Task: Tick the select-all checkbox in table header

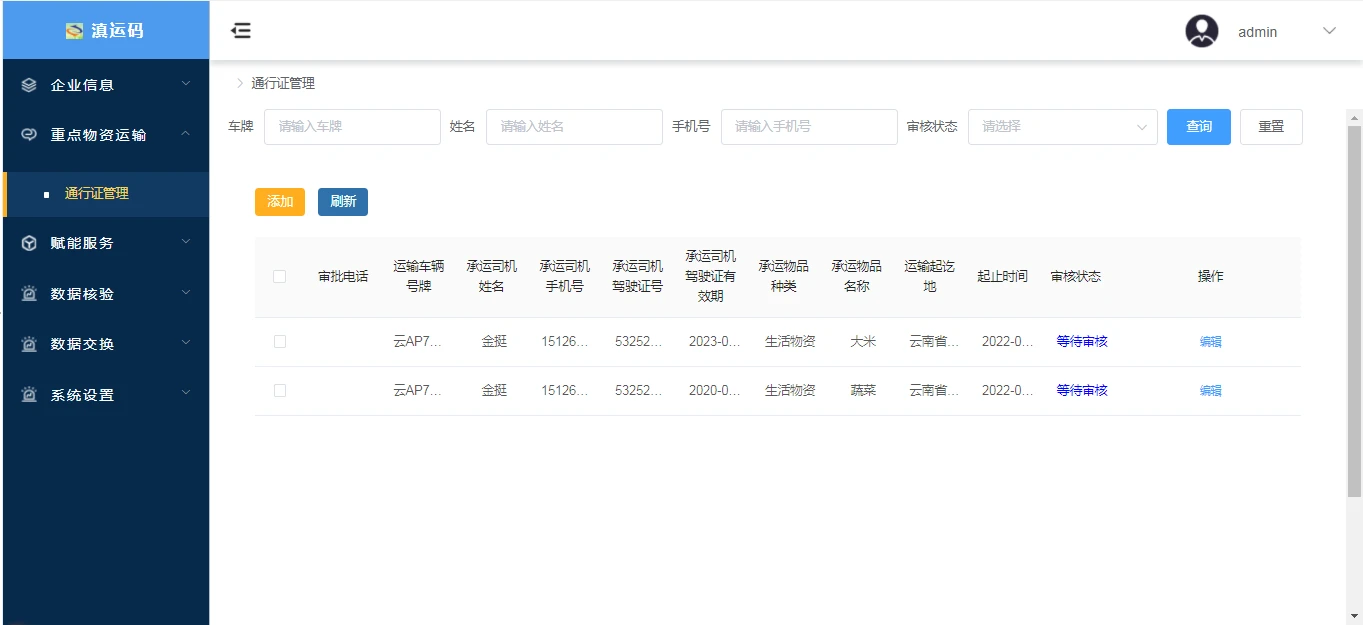Action: [280, 277]
